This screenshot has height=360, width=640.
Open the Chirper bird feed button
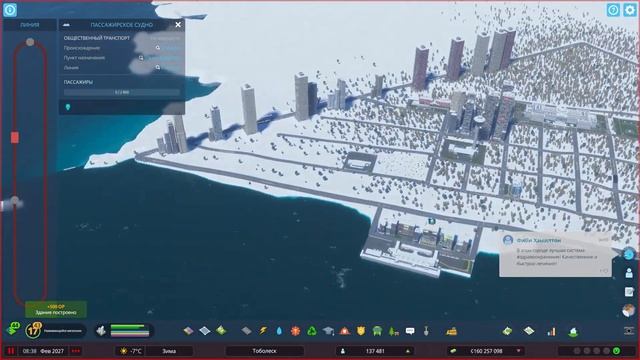tap(629, 254)
